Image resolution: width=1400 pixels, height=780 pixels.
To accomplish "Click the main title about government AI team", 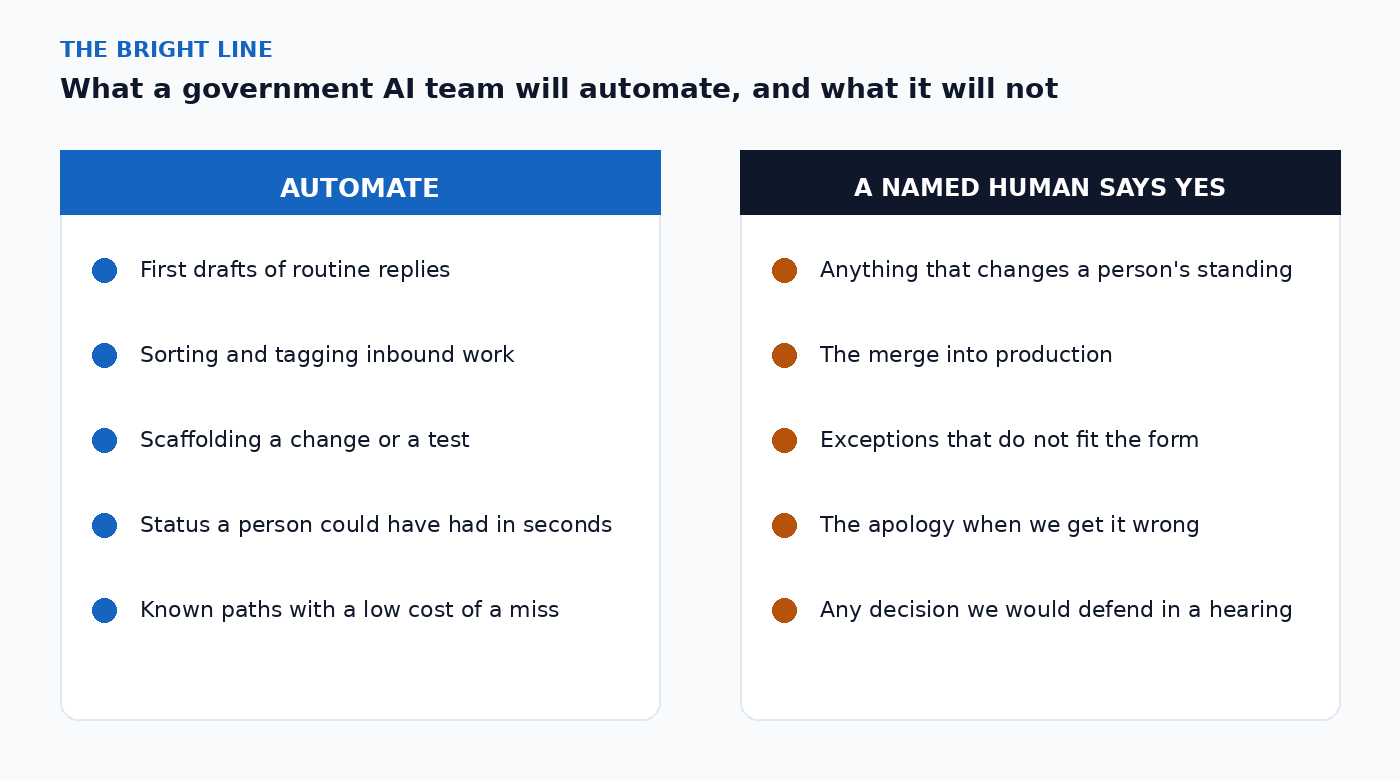I will click(x=559, y=89).
